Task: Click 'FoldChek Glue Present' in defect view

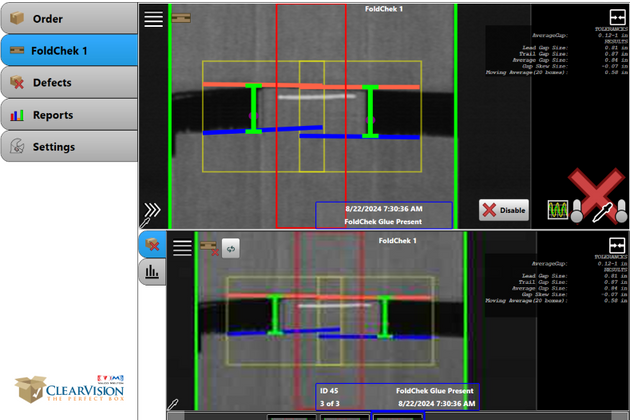Action: pyautogui.click(x=435, y=390)
